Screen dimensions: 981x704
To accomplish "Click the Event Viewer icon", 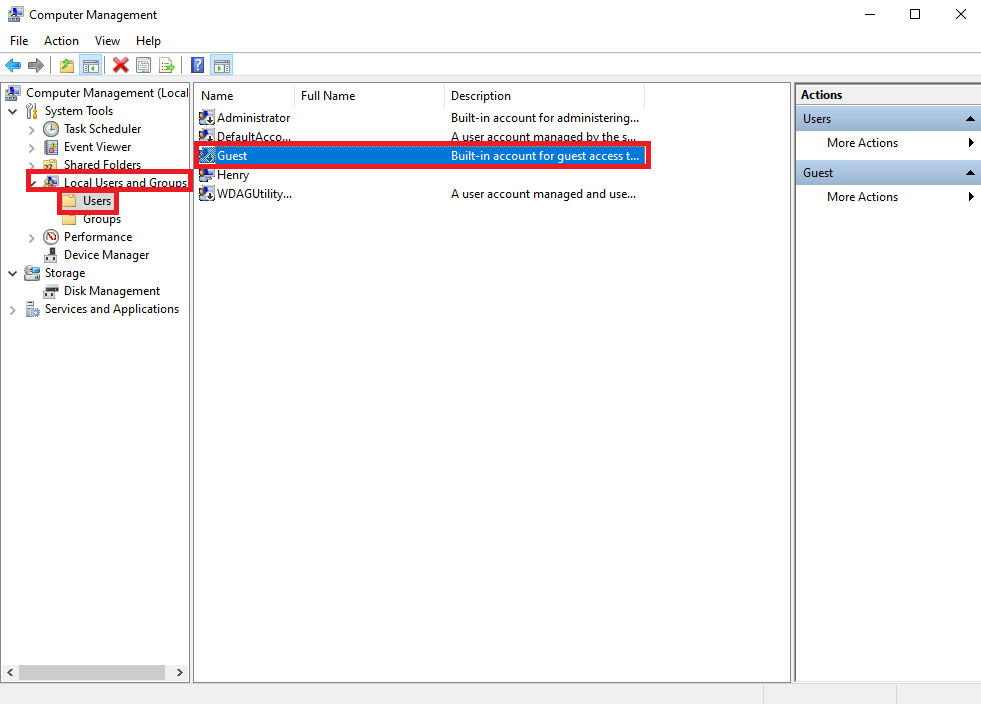I will click(x=51, y=147).
